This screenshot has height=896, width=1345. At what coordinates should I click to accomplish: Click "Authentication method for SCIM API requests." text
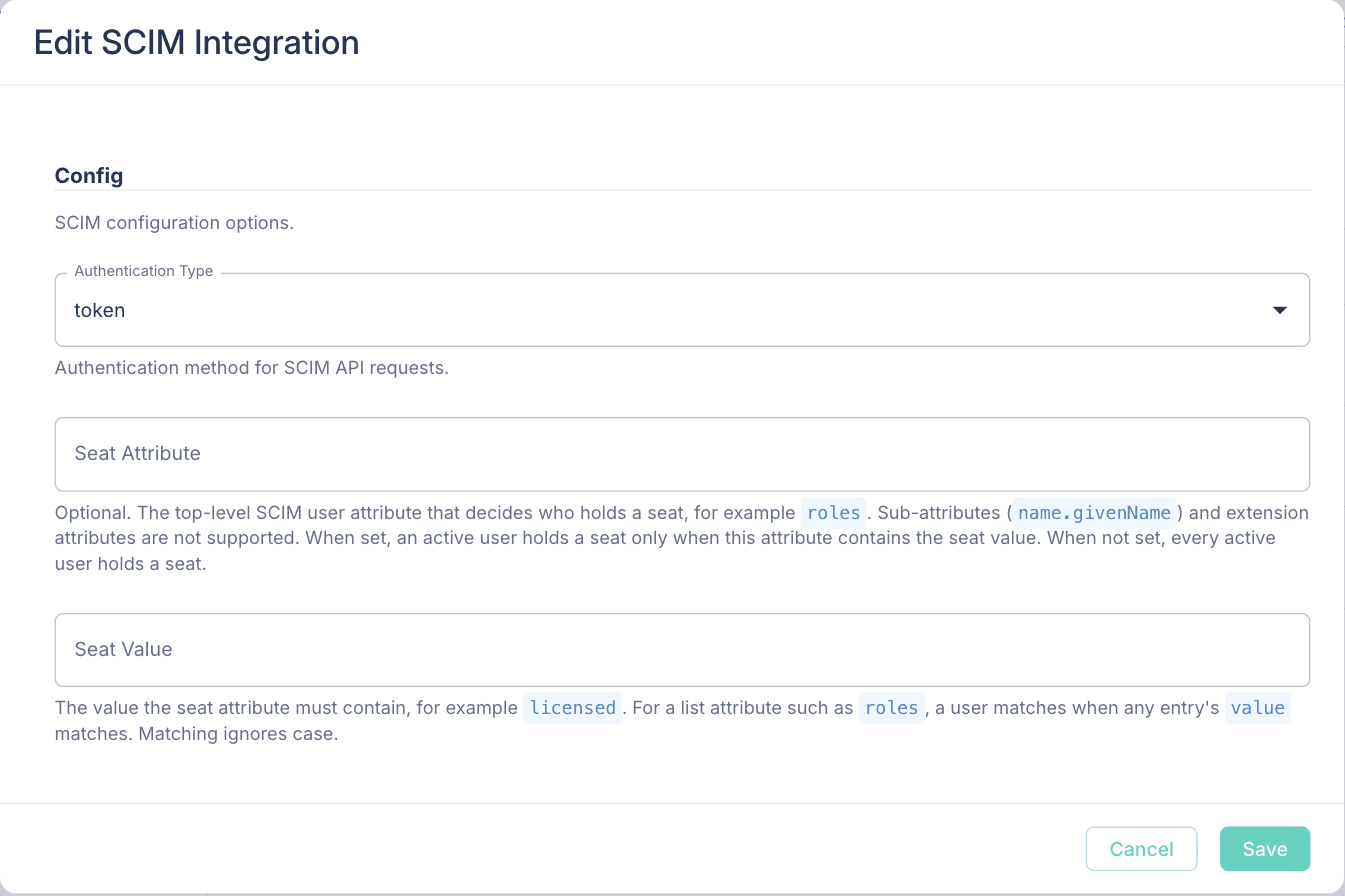(252, 367)
